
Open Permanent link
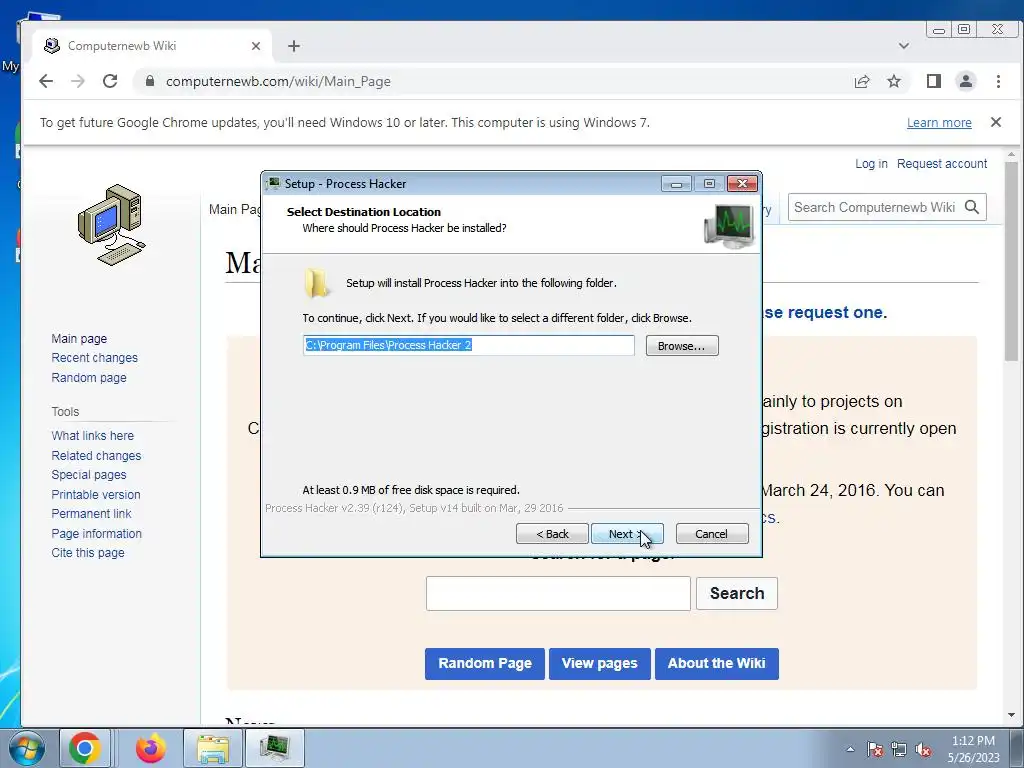(91, 514)
